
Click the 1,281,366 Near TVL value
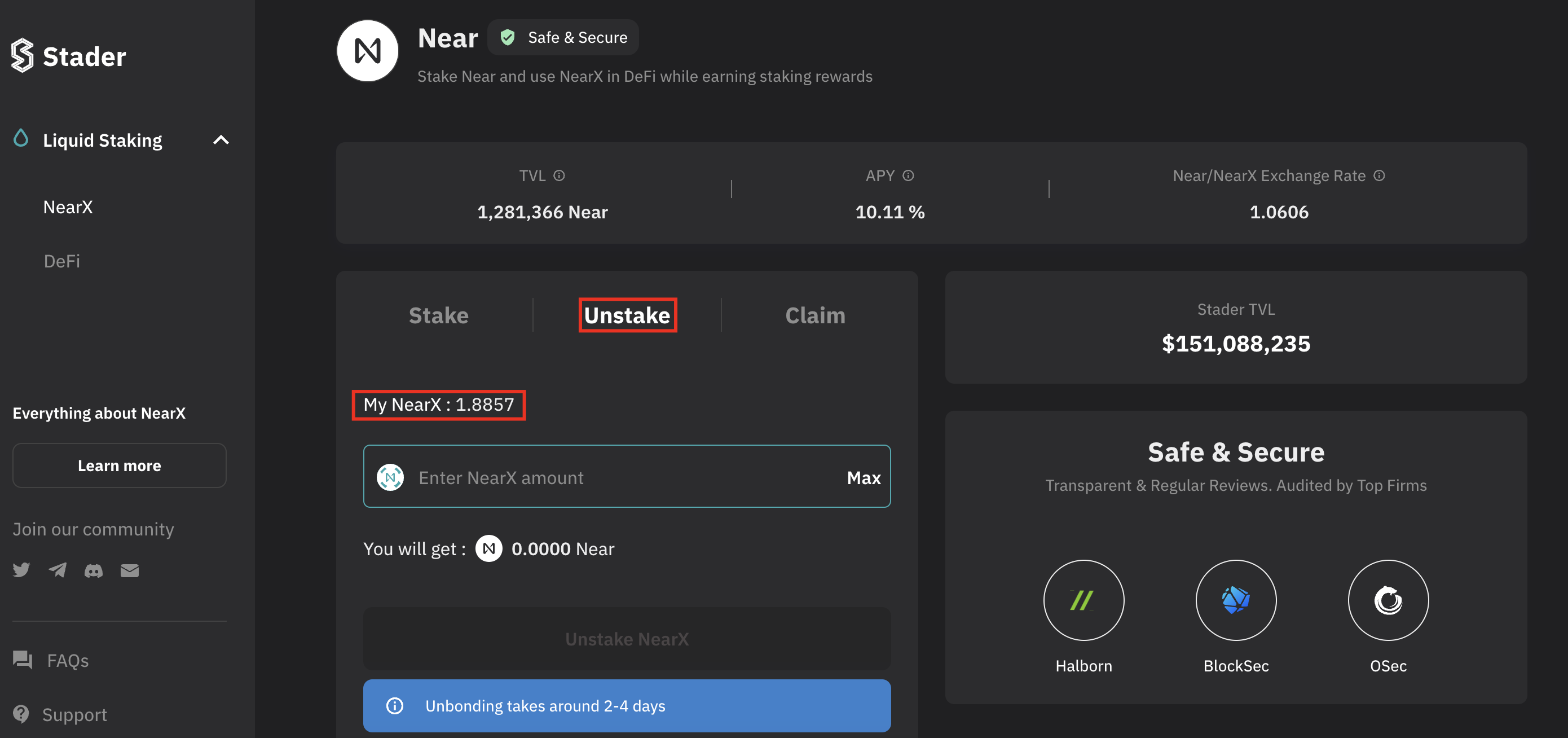pos(543,212)
